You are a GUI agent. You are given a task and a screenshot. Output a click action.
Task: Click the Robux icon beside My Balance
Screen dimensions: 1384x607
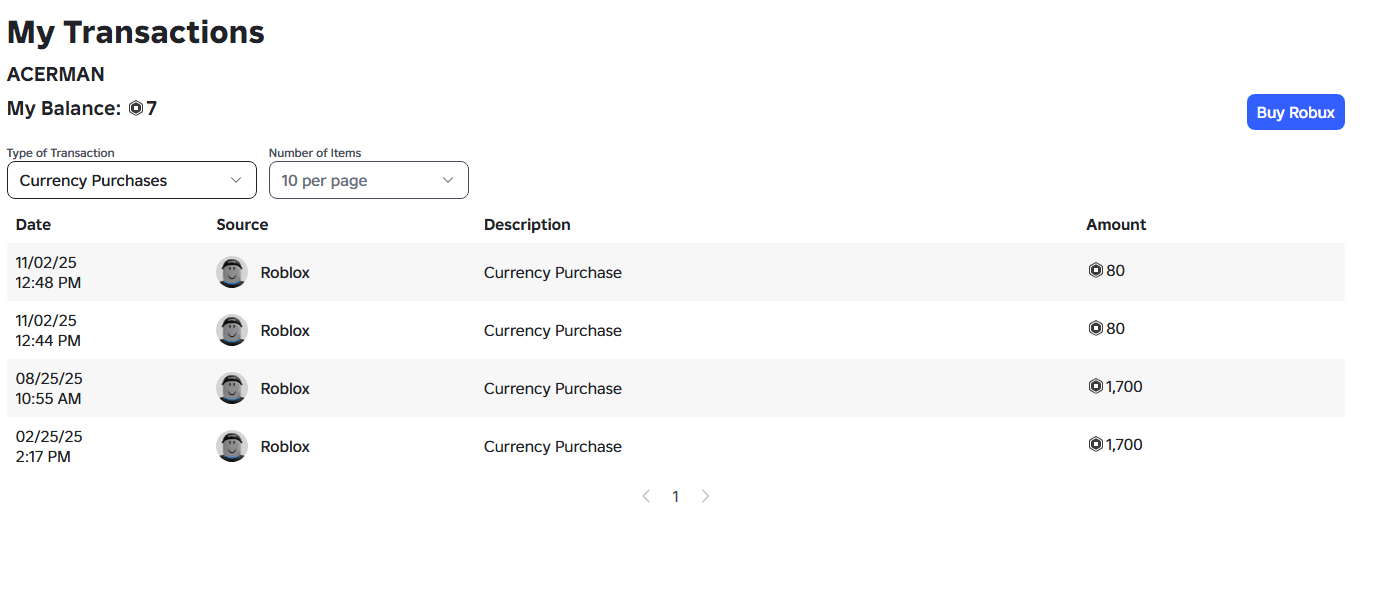point(136,109)
